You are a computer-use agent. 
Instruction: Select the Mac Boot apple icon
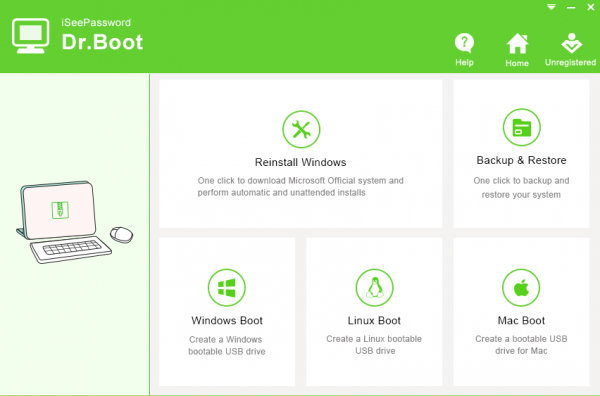click(x=521, y=288)
